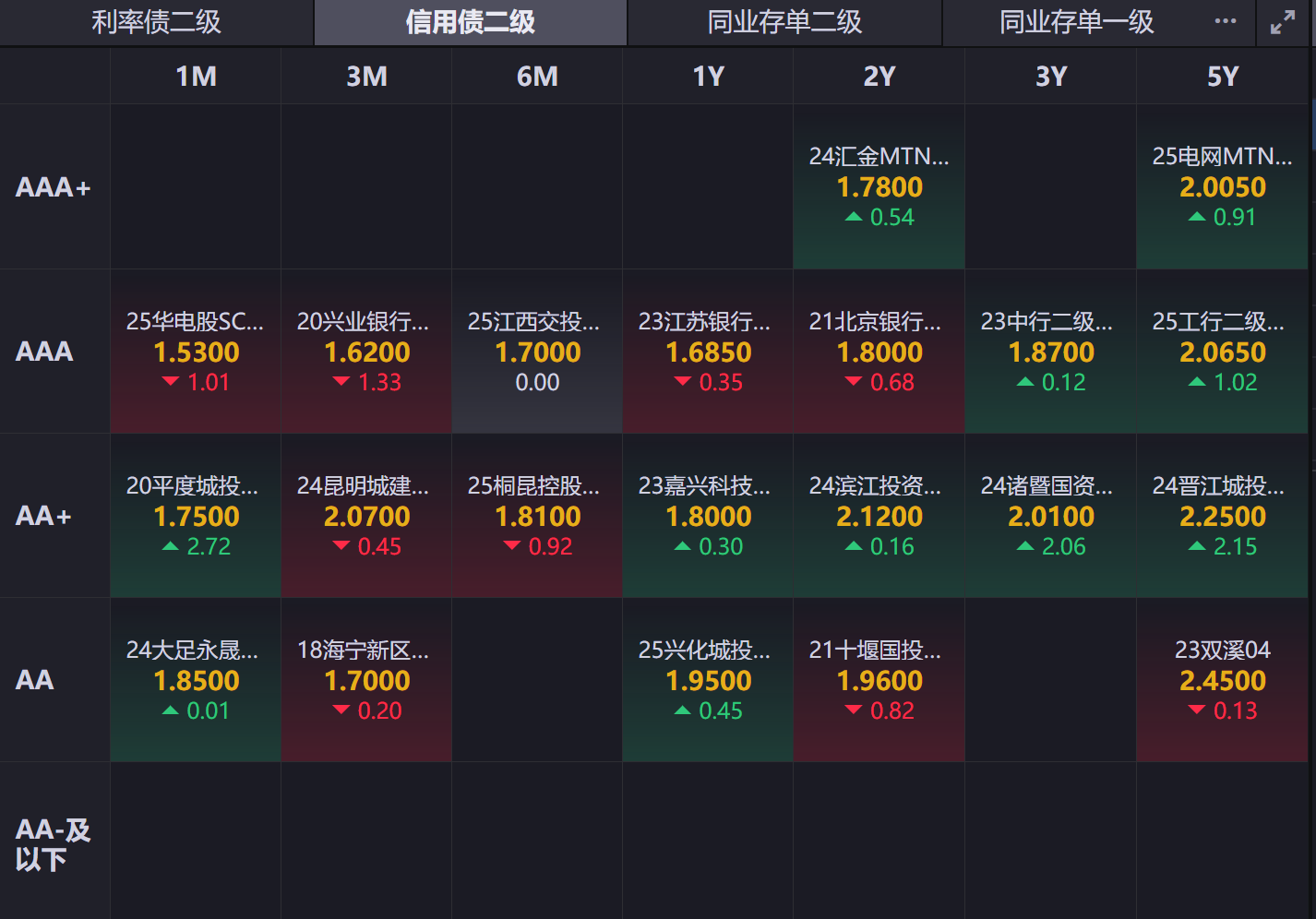This screenshot has height=919, width=1316.
Task: Open the 25工行二级 bond cell
Action: pyautogui.click(x=1222, y=352)
